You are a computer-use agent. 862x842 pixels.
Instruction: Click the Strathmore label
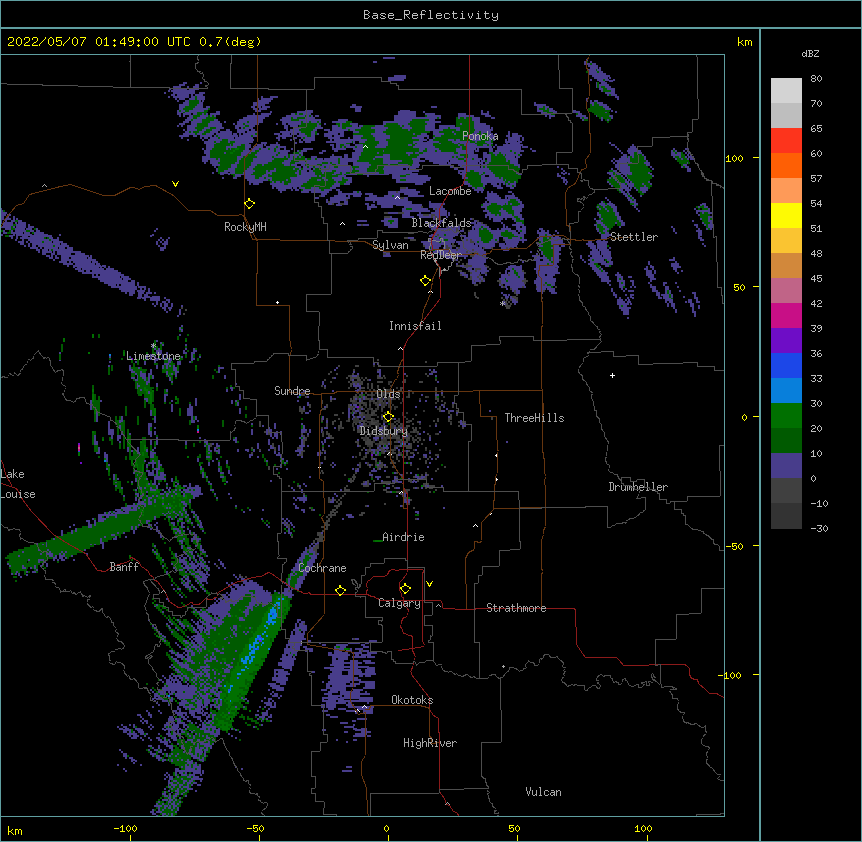point(516,608)
